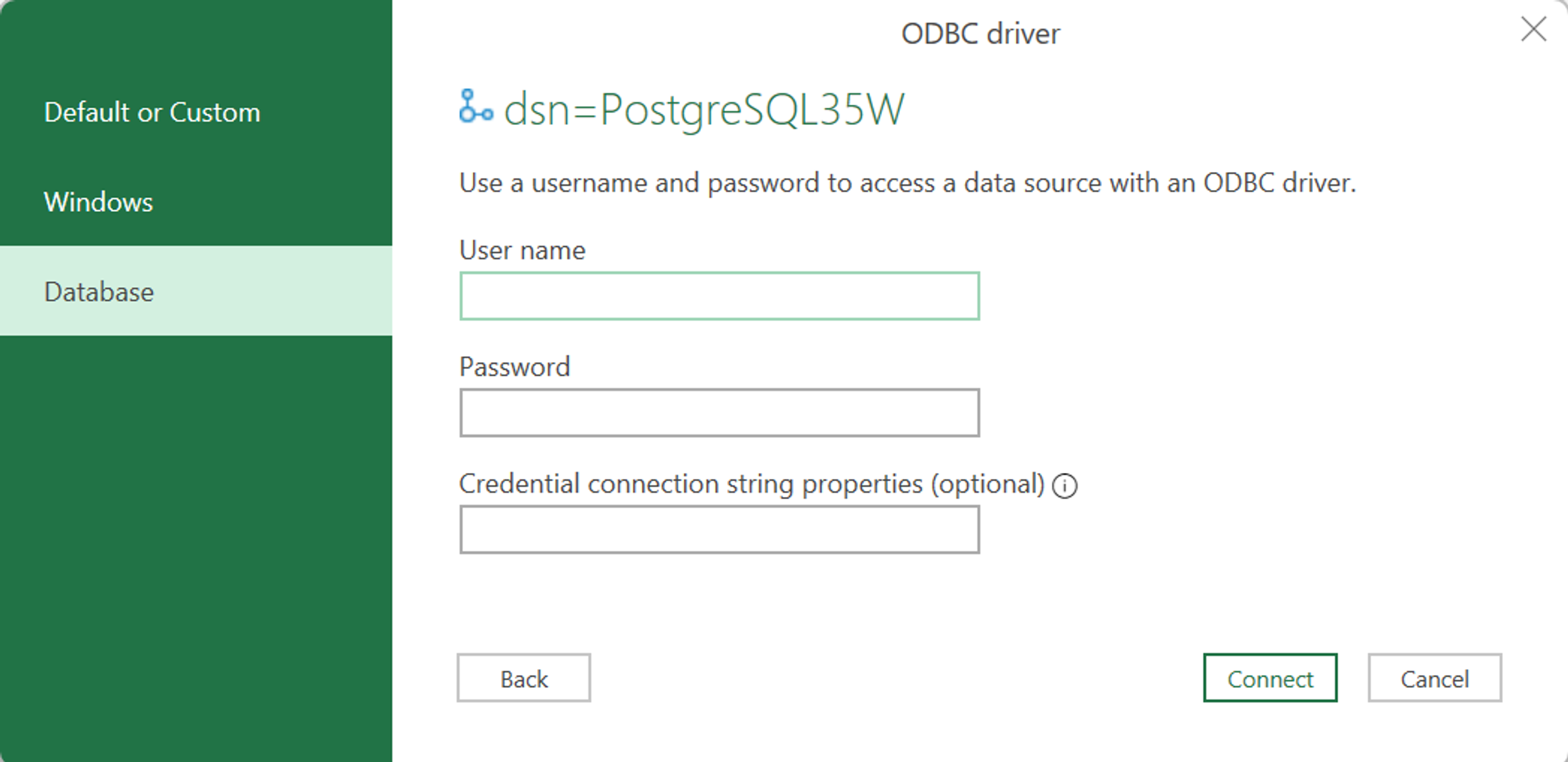Focus the User name input field
The width and height of the screenshot is (1568, 762).
[x=720, y=296]
